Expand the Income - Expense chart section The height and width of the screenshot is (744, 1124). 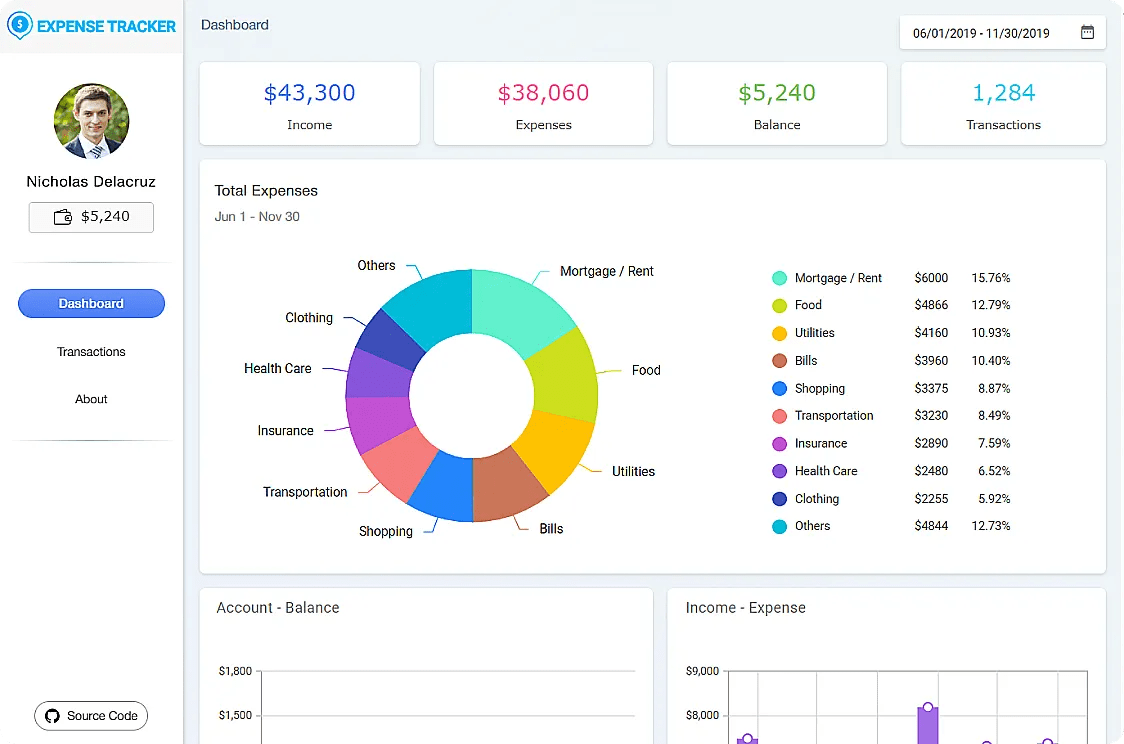click(x=744, y=607)
